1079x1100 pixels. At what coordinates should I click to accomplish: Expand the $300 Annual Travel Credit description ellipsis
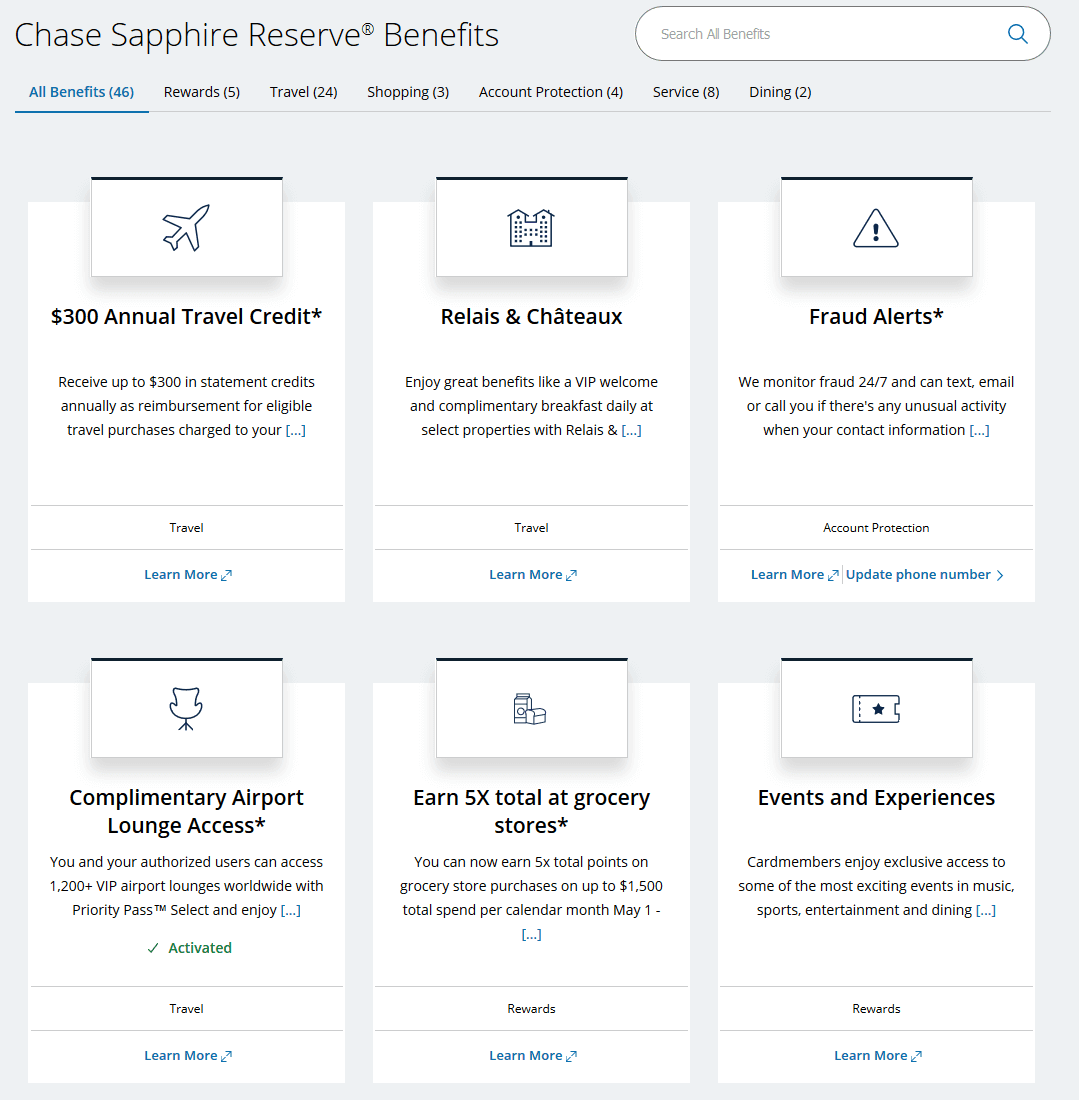(x=296, y=430)
